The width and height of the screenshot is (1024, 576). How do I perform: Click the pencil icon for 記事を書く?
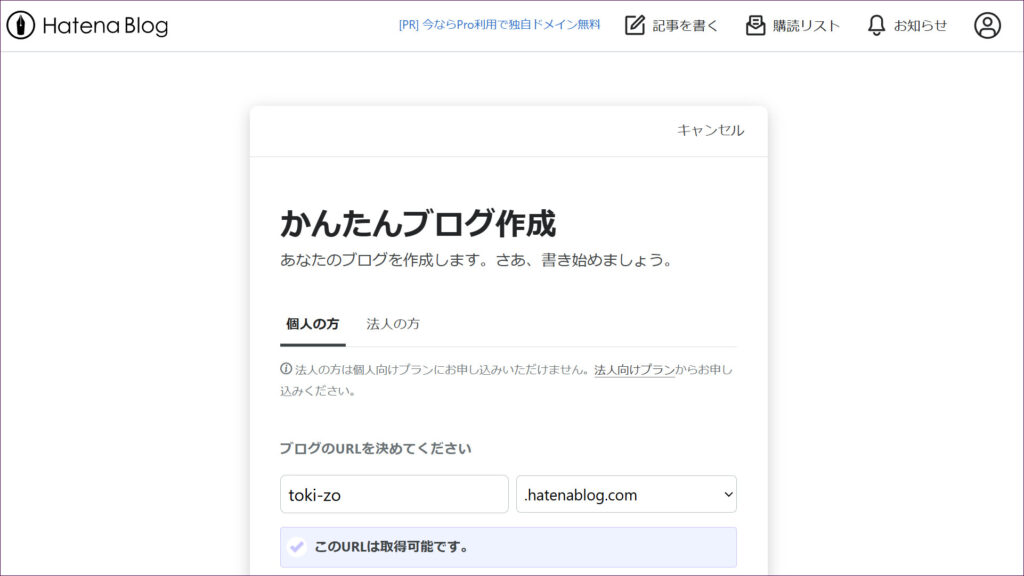pyautogui.click(x=635, y=26)
